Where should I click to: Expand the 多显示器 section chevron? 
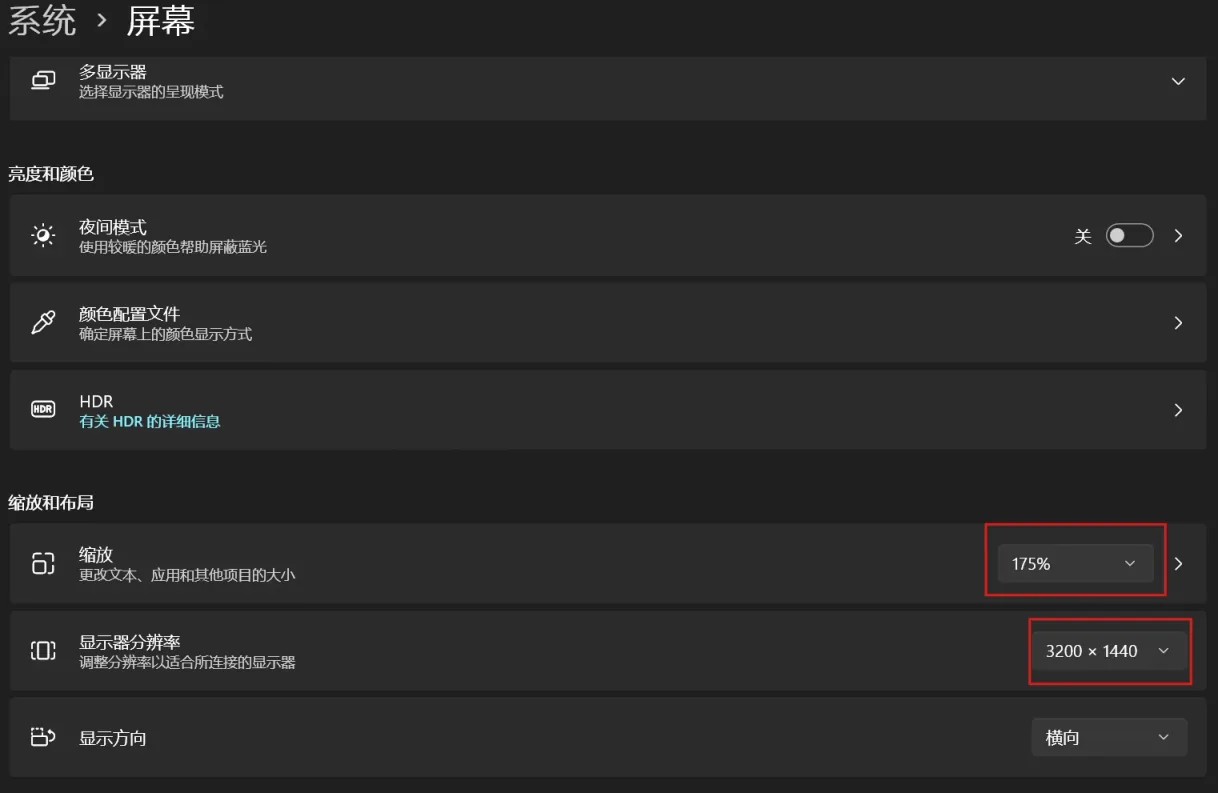point(1178,81)
